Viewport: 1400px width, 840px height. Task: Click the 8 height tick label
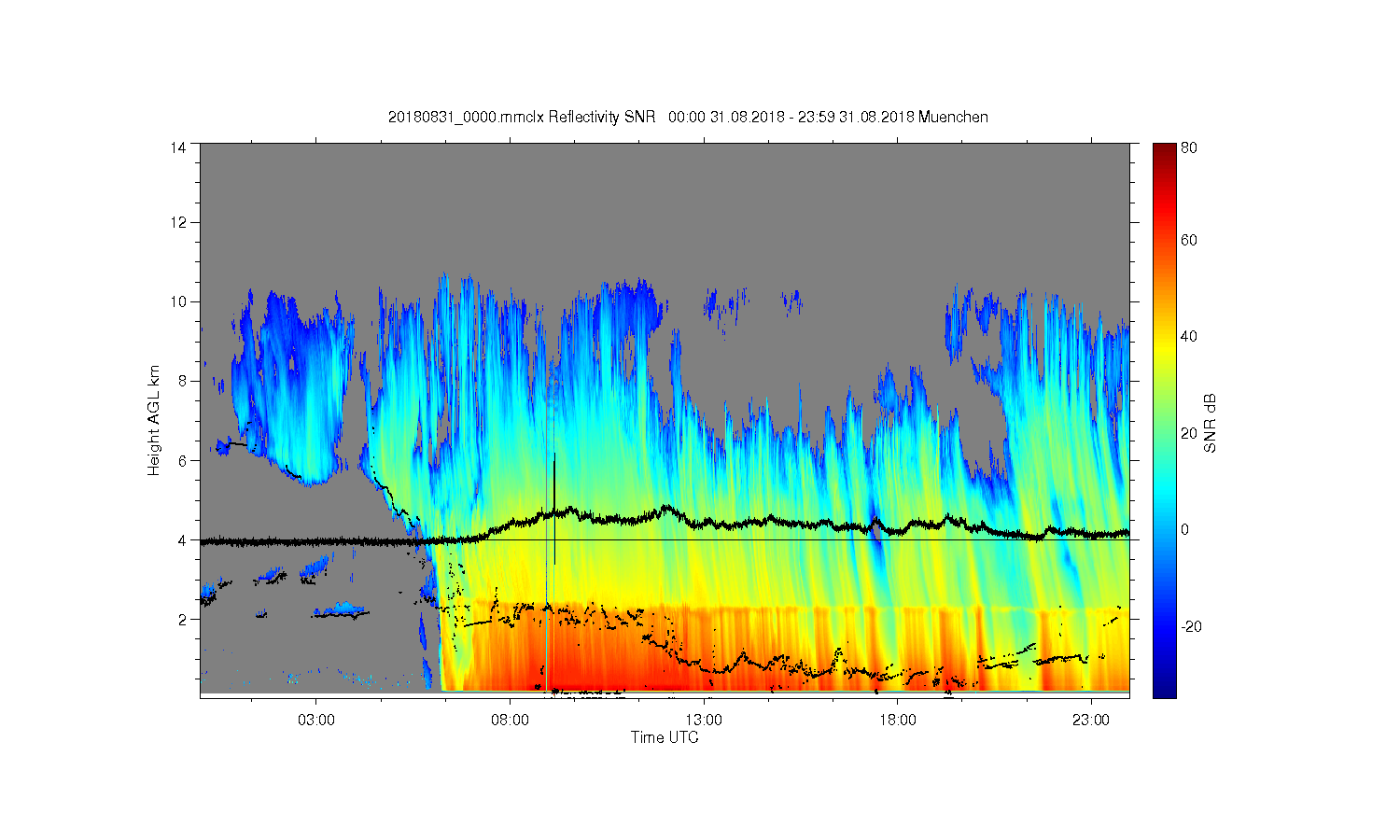click(182, 381)
